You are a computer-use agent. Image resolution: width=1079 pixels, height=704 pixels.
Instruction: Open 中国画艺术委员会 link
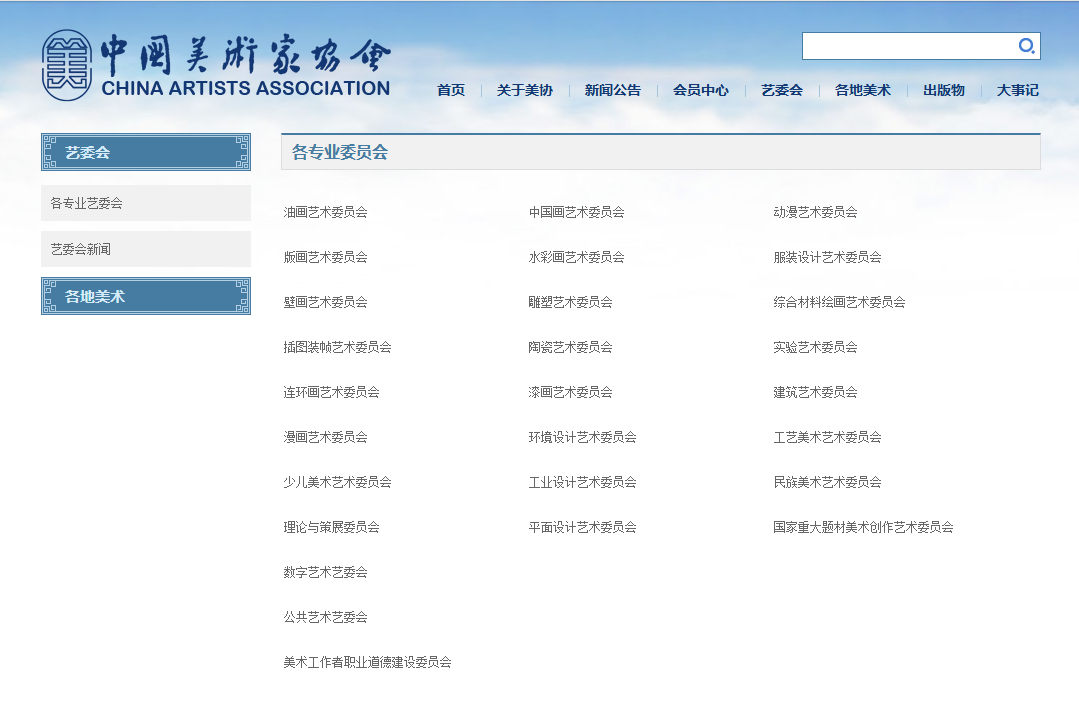(577, 212)
